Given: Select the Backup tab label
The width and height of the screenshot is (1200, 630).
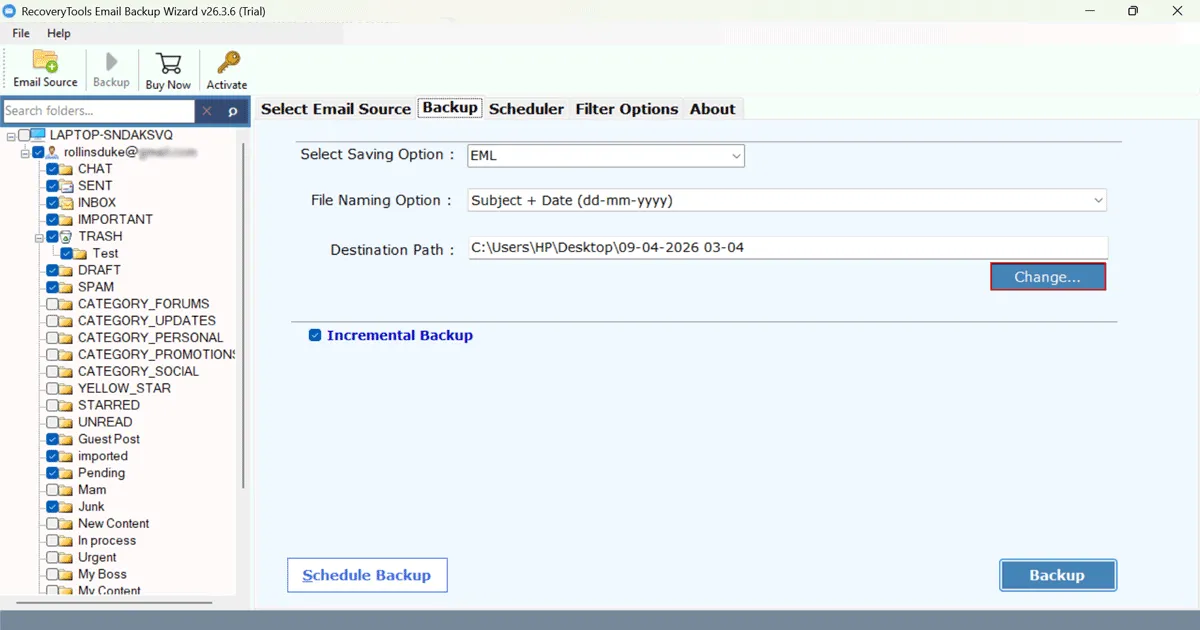Looking at the screenshot, I should (x=450, y=107).
